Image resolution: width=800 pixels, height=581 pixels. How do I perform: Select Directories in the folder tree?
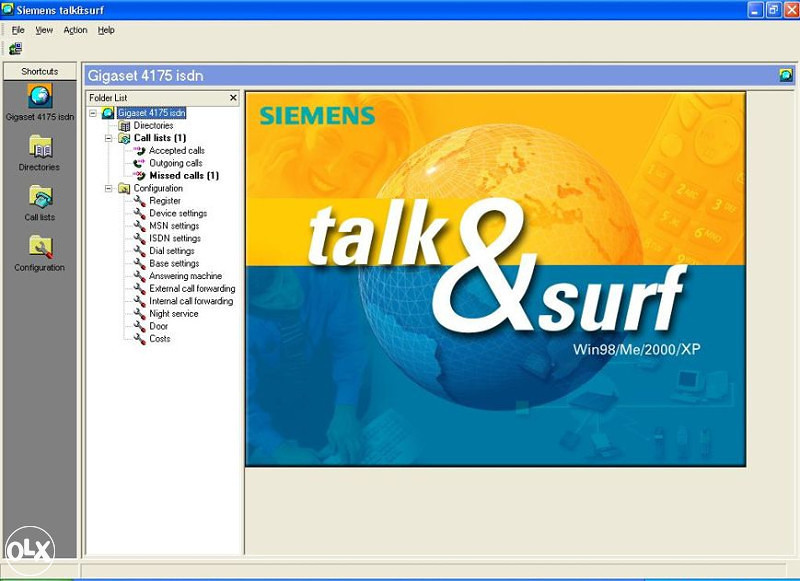pos(153,125)
